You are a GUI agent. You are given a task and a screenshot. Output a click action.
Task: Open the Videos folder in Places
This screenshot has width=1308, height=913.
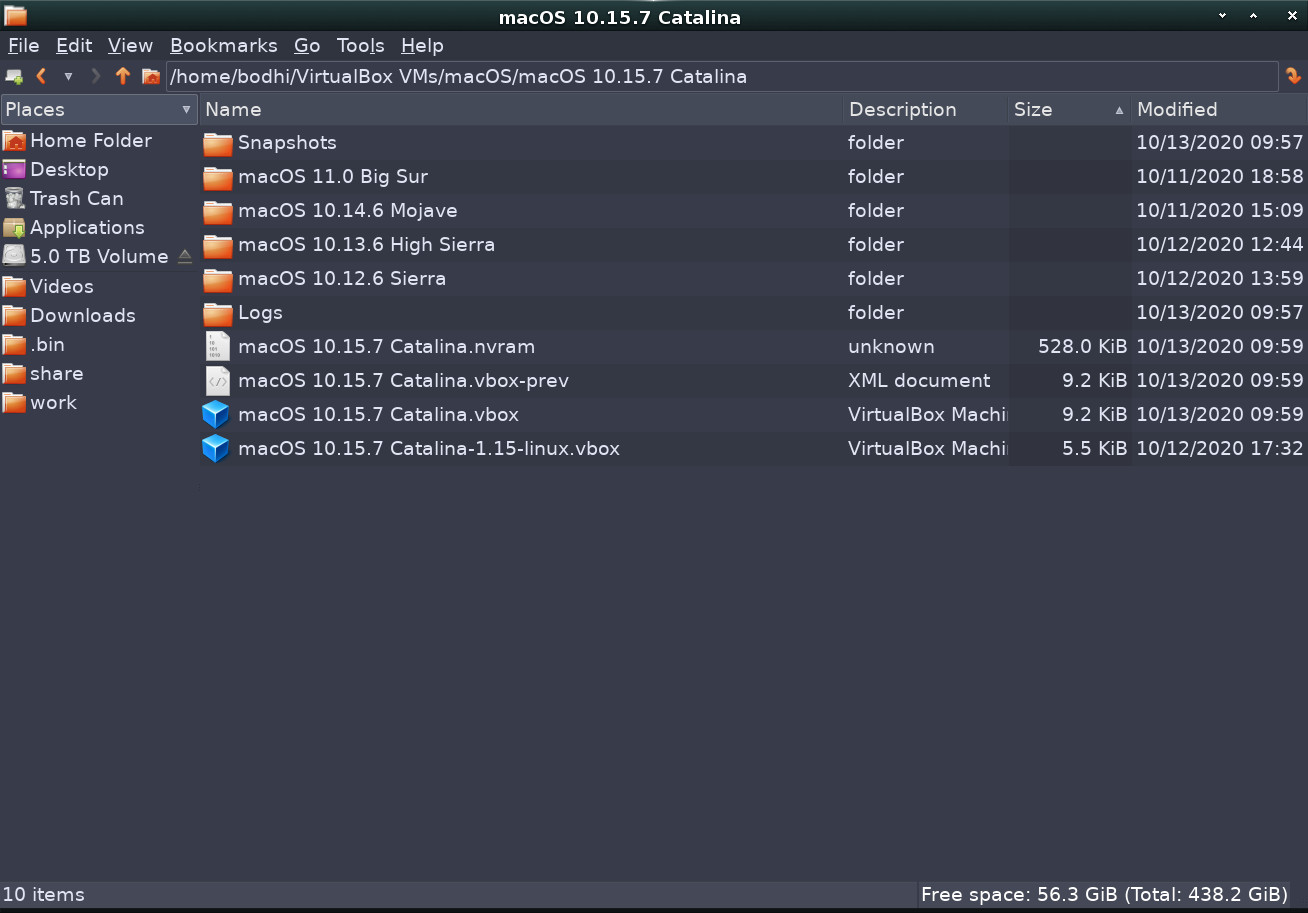pos(62,286)
